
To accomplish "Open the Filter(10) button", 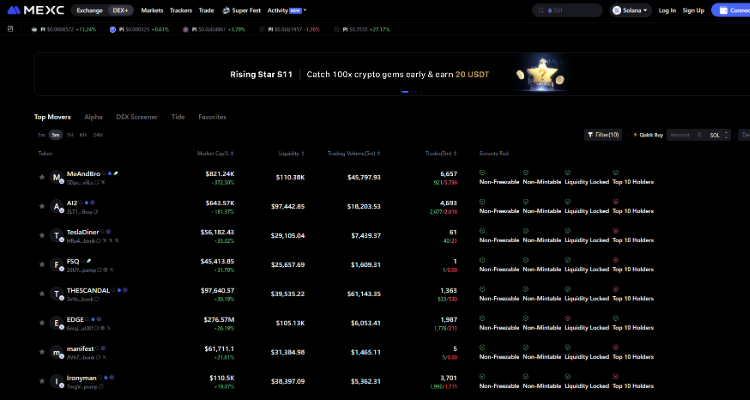I will 603,135.
